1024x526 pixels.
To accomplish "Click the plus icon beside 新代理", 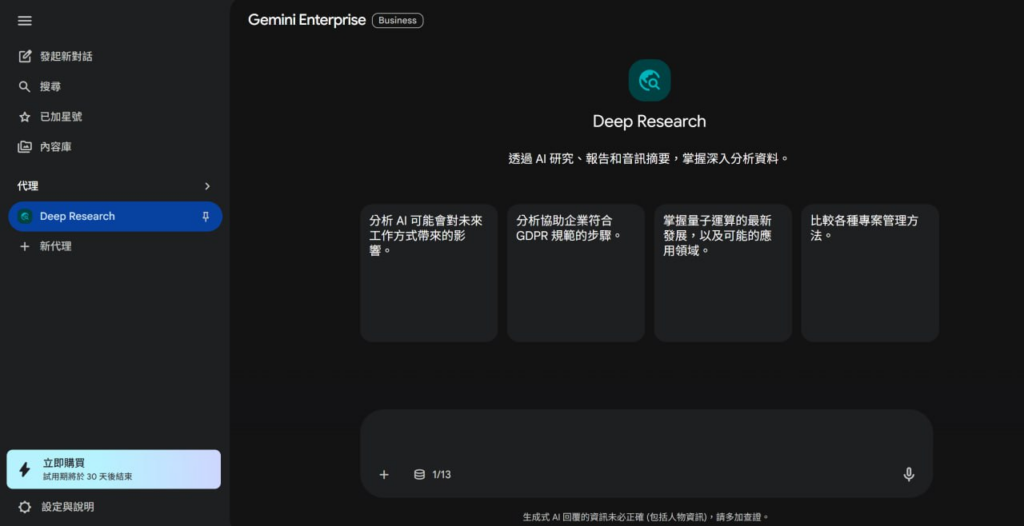I will [25, 246].
